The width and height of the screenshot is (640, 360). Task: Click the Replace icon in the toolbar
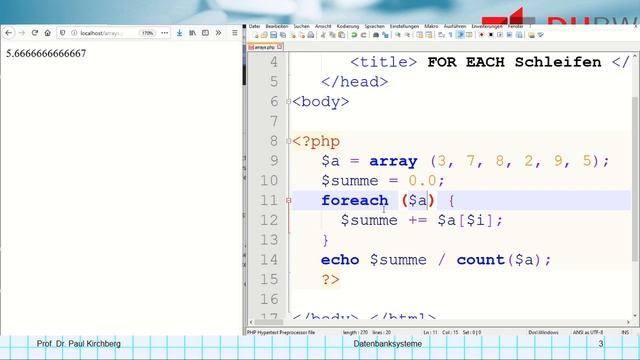pyautogui.click(x=385, y=35)
